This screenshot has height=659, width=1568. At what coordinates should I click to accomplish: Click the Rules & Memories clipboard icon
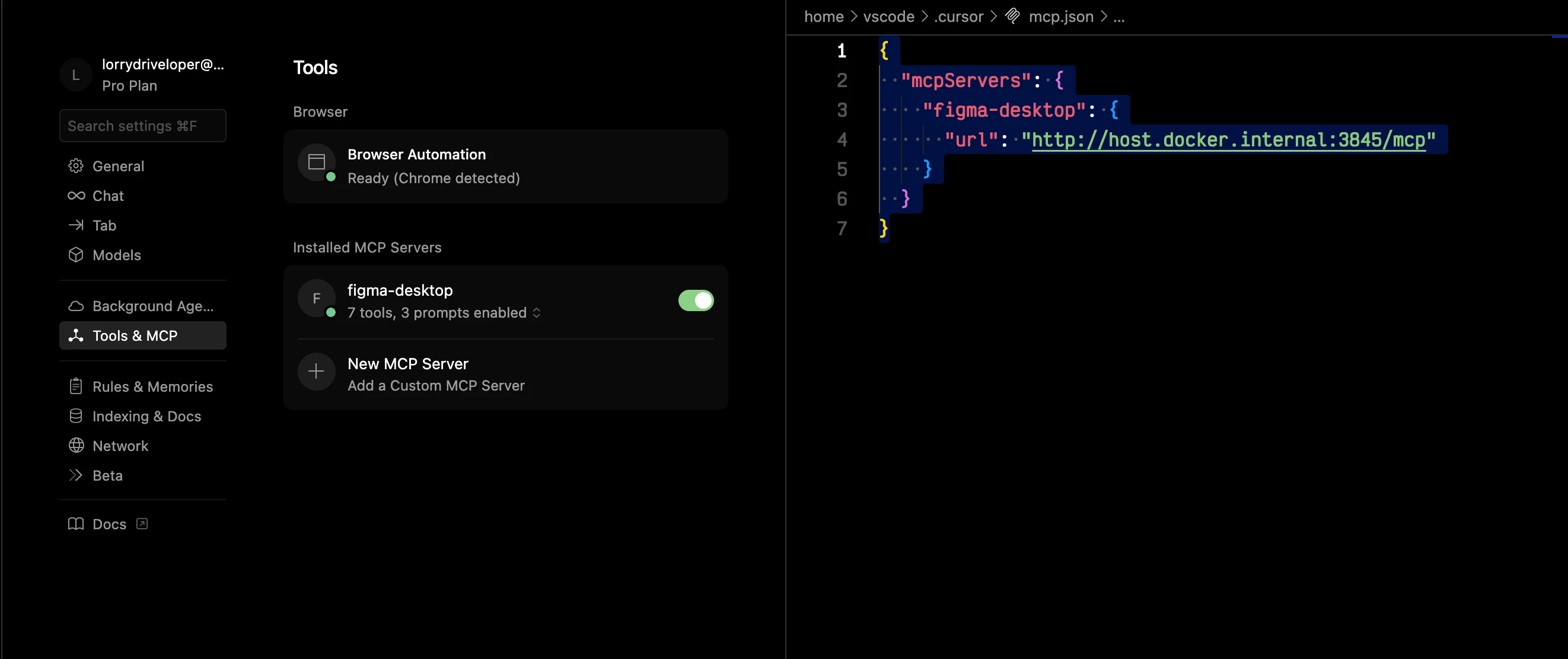[x=75, y=386]
